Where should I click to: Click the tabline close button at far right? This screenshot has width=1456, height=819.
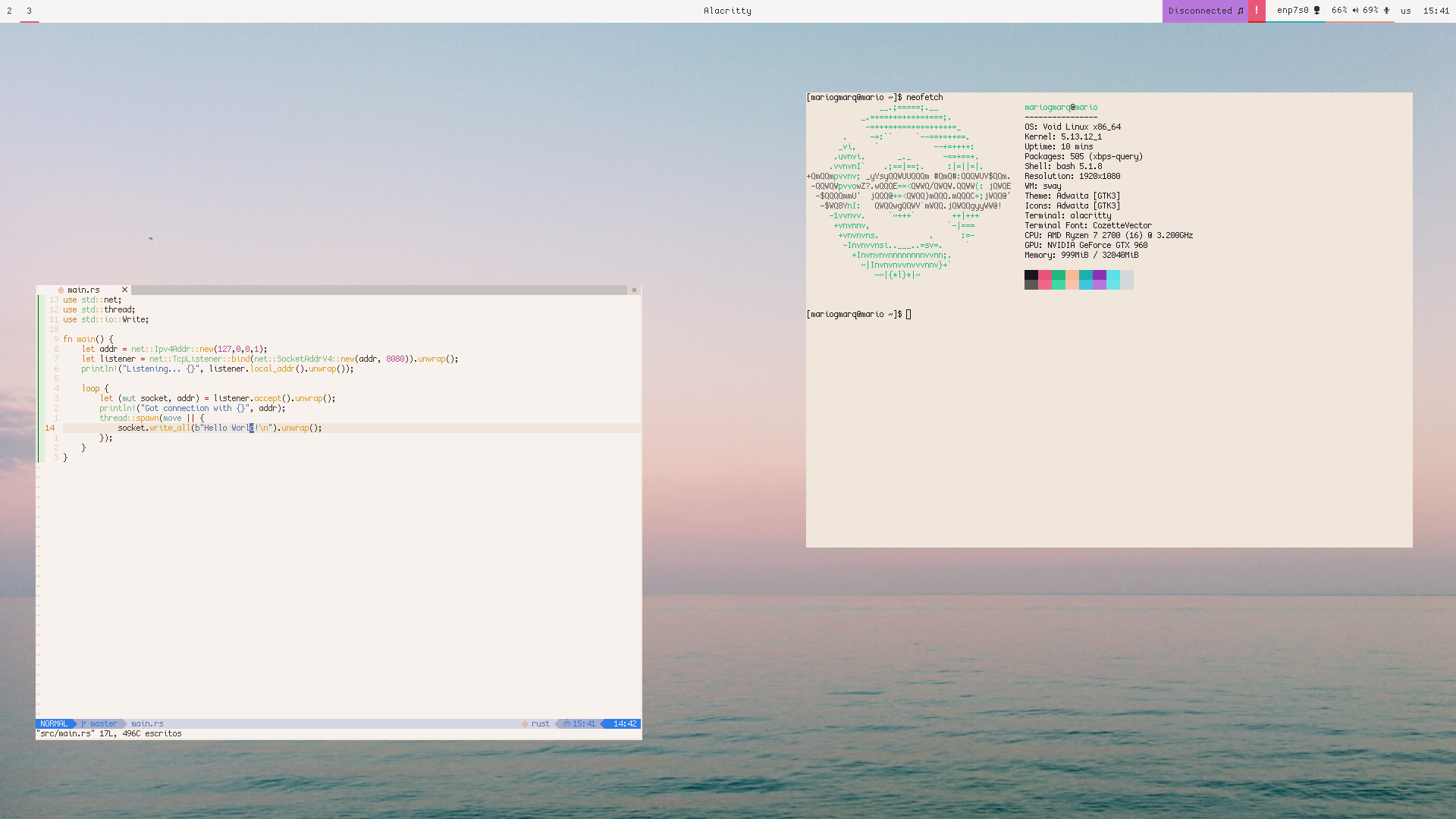click(634, 290)
